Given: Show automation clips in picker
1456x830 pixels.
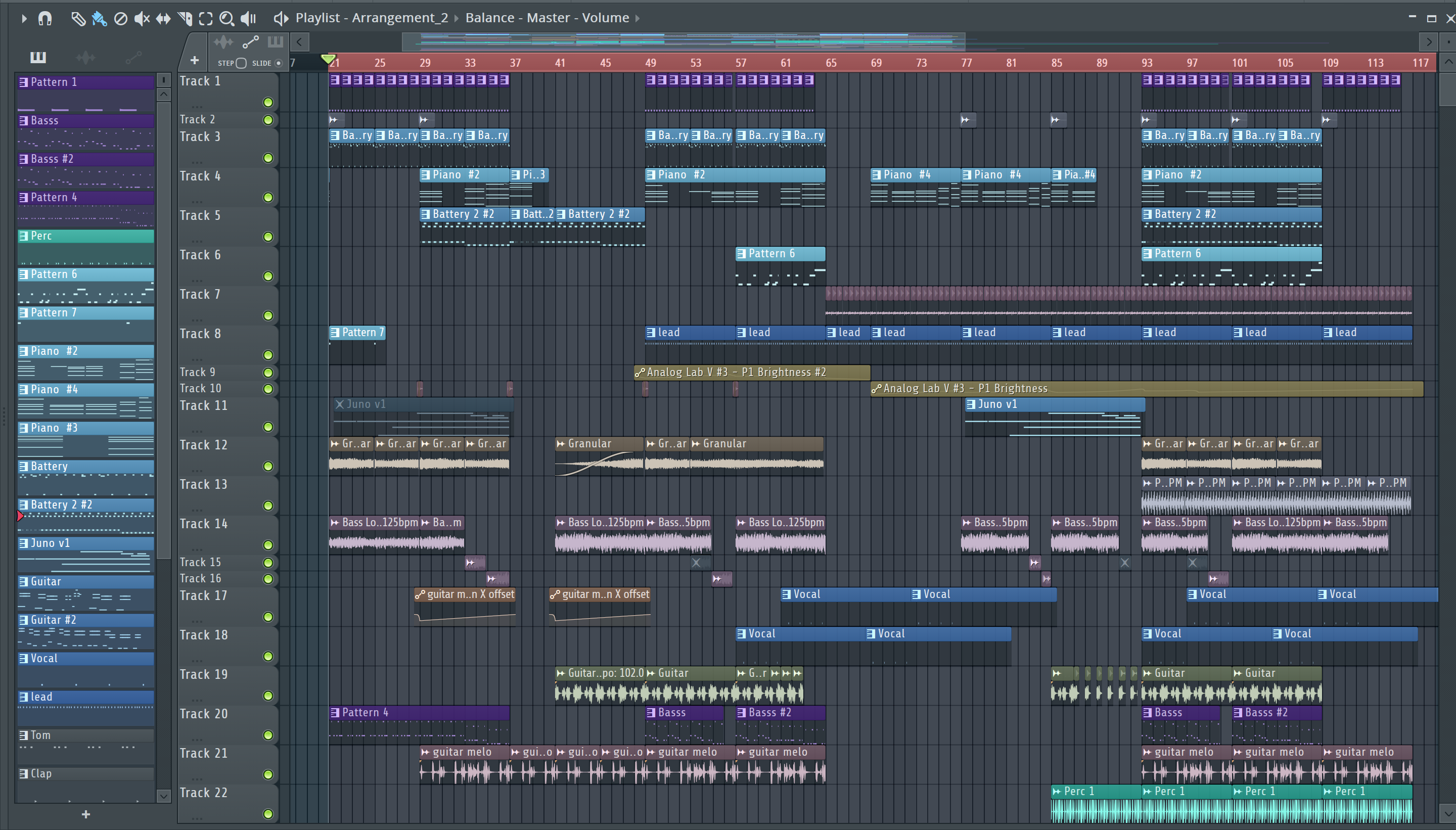Looking at the screenshot, I should pyautogui.click(x=133, y=57).
